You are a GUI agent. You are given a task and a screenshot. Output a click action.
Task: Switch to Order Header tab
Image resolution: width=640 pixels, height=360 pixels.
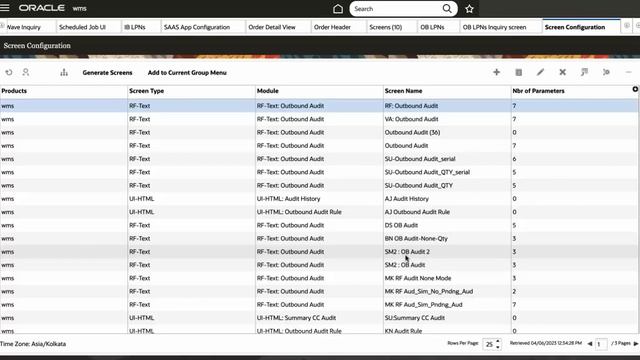tap(332, 27)
